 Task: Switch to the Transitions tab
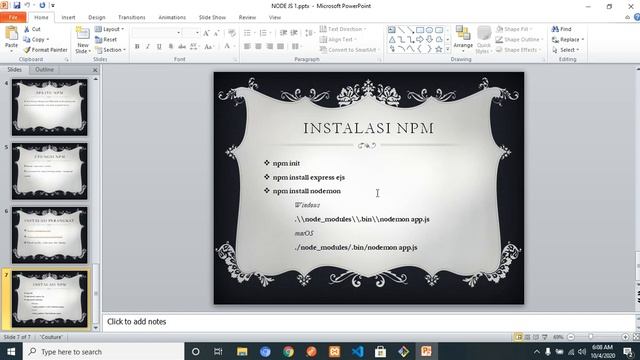[x=131, y=18]
